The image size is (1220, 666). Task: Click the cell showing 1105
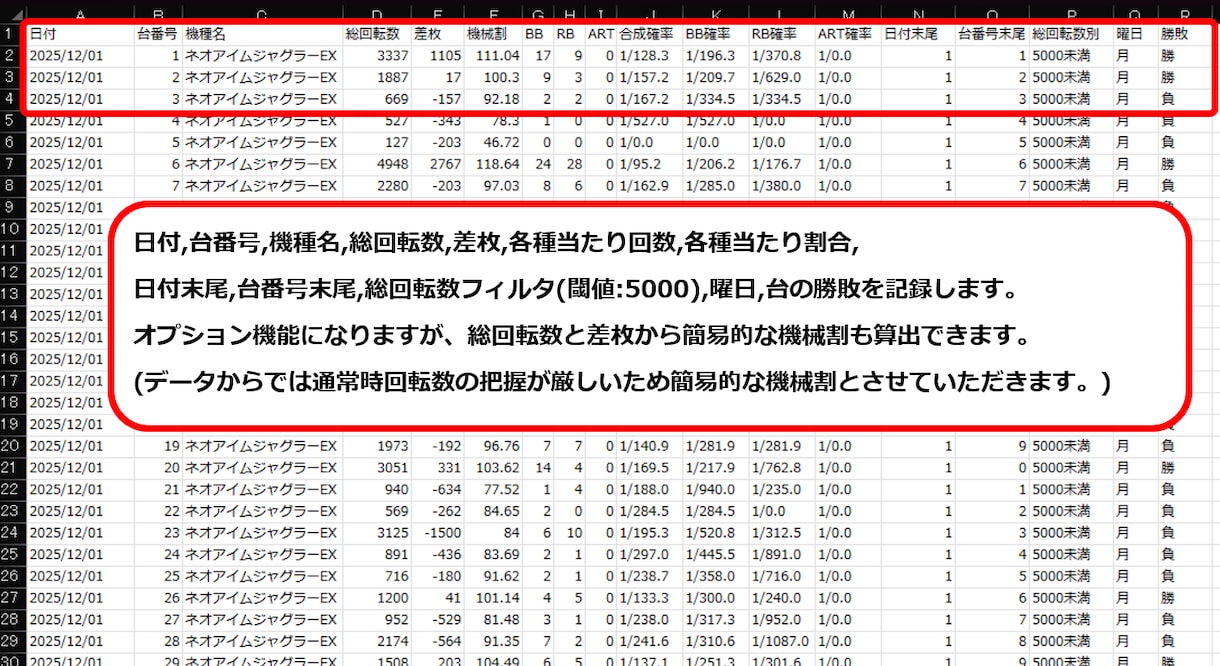point(437,55)
